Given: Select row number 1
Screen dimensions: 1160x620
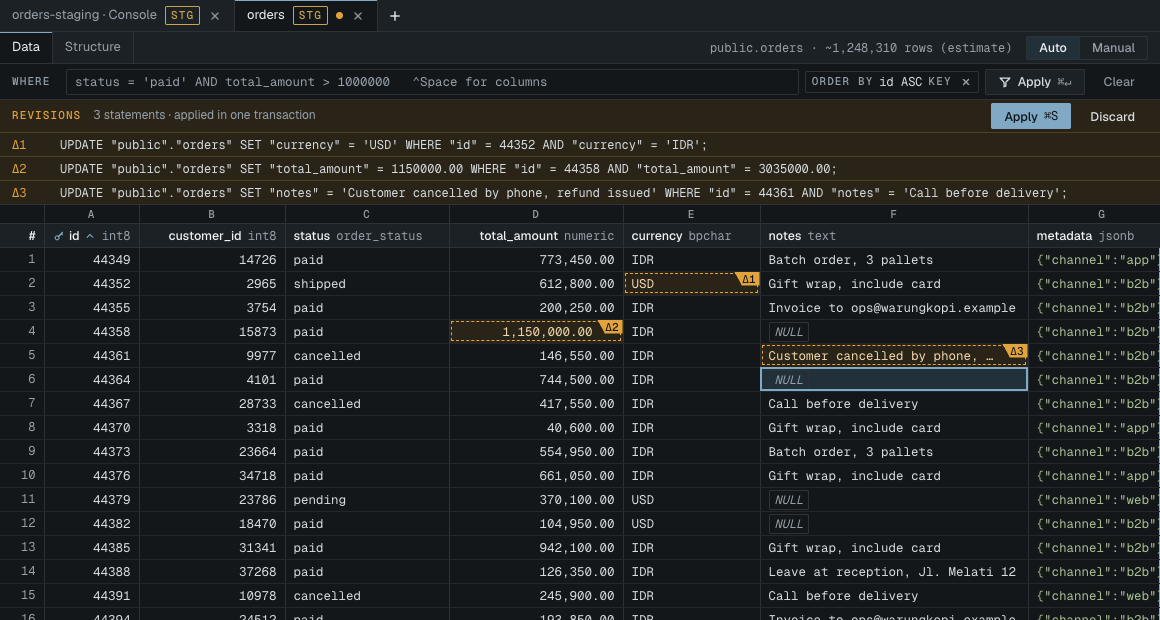Looking at the screenshot, I should [x=22, y=260].
